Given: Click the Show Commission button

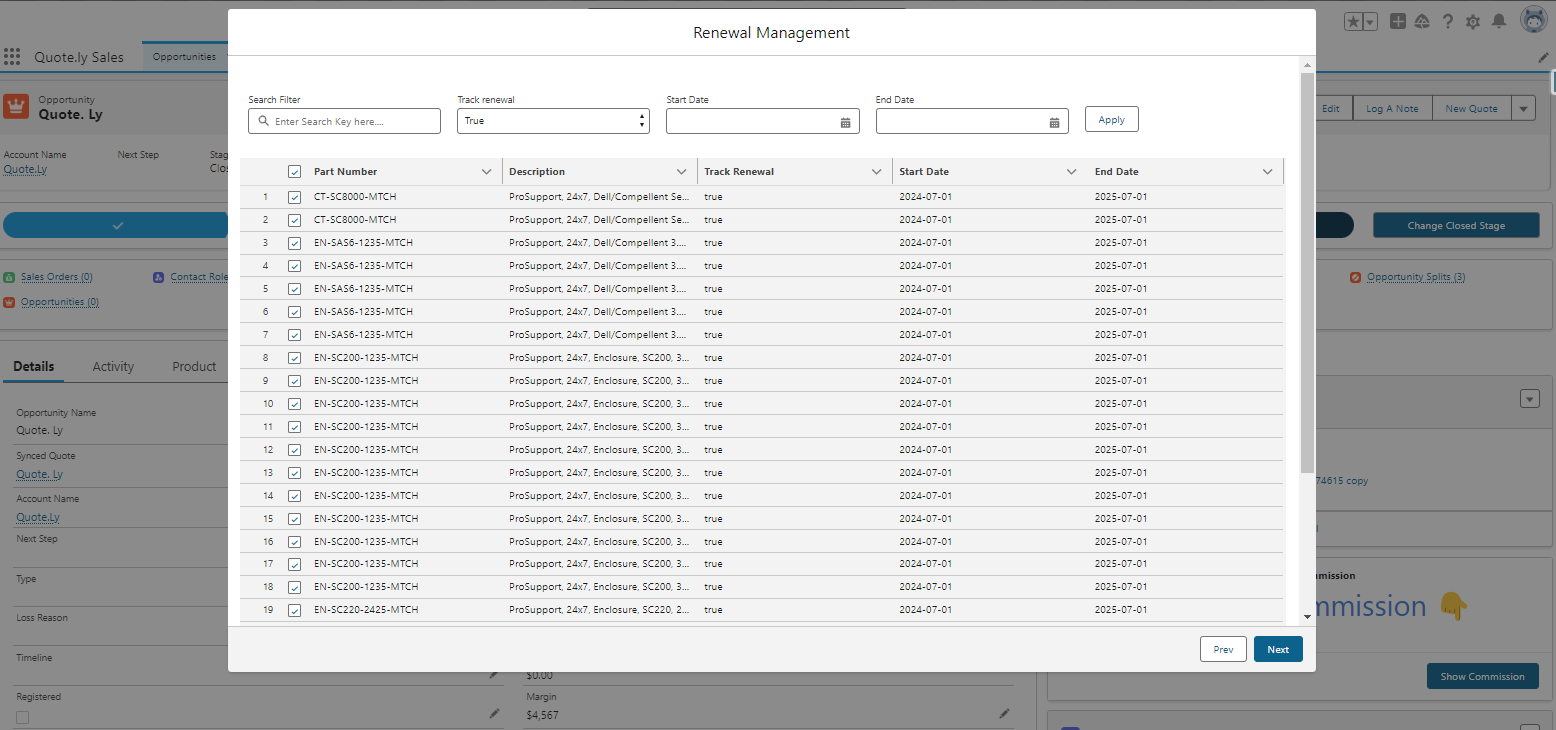Looking at the screenshot, I should click(1482, 676).
